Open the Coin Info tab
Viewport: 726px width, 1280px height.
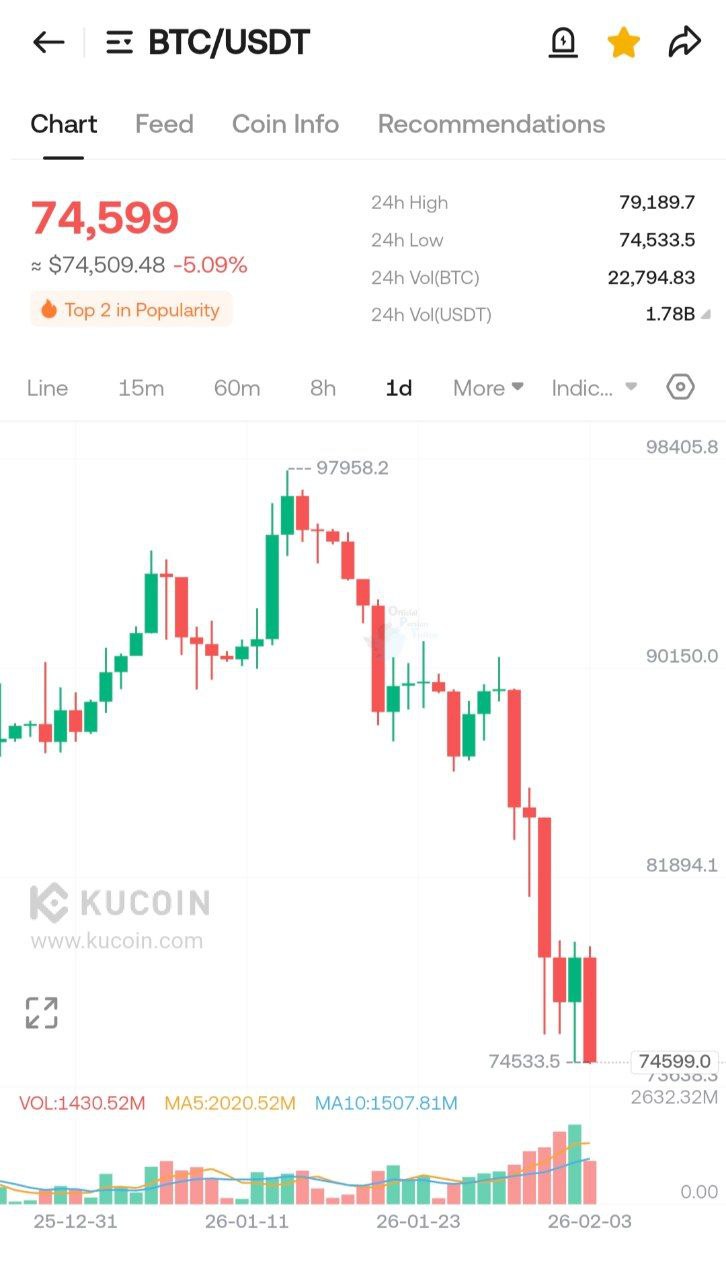coord(285,124)
